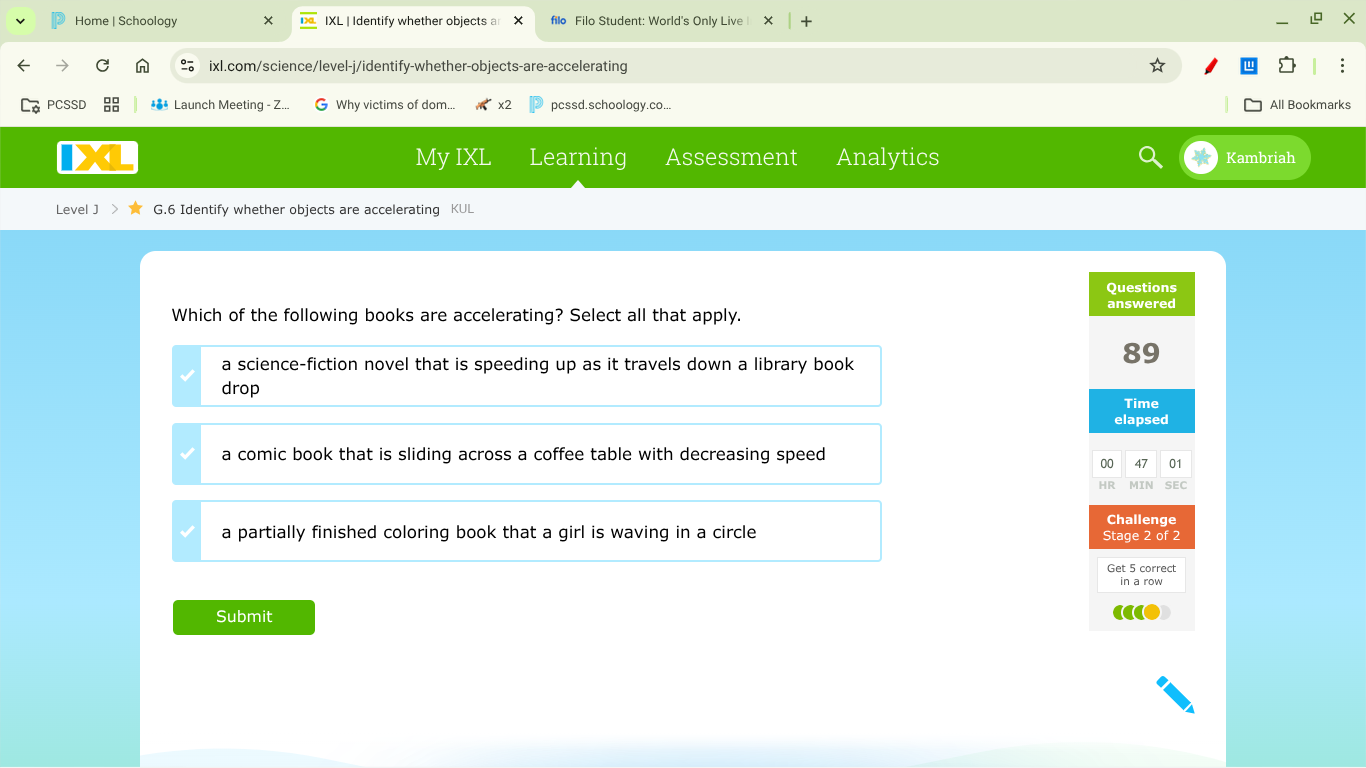Viewport: 1366px width, 768px height.
Task: Open Chrome's three-dot menu
Action: [1342, 65]
